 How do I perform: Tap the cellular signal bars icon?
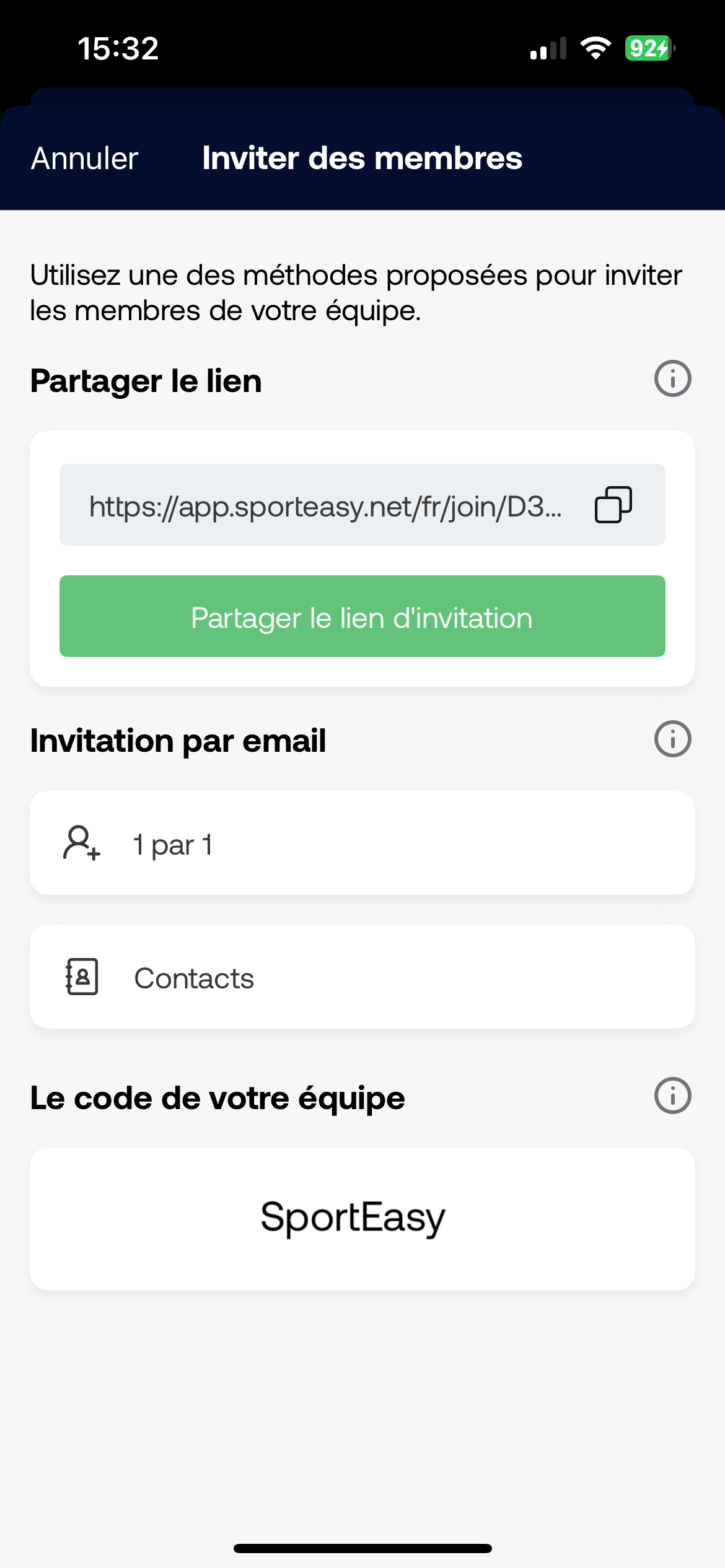[548, 48]
